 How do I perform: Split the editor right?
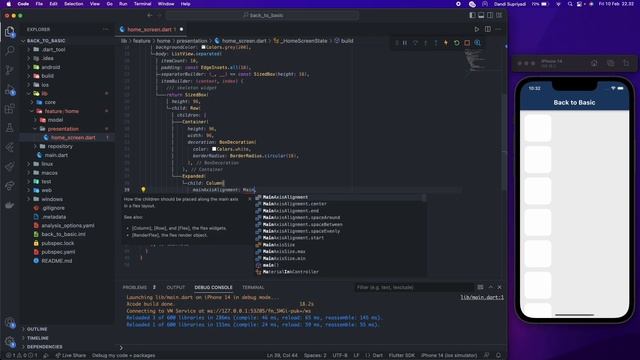(x=488, y=29)
